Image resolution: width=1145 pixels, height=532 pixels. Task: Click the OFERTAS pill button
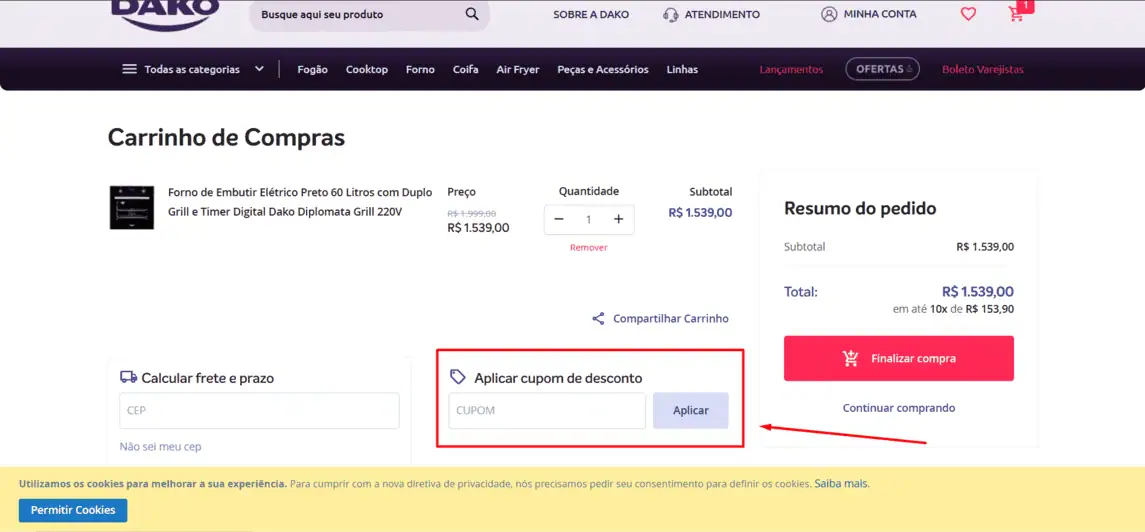(x=882, y=69)
